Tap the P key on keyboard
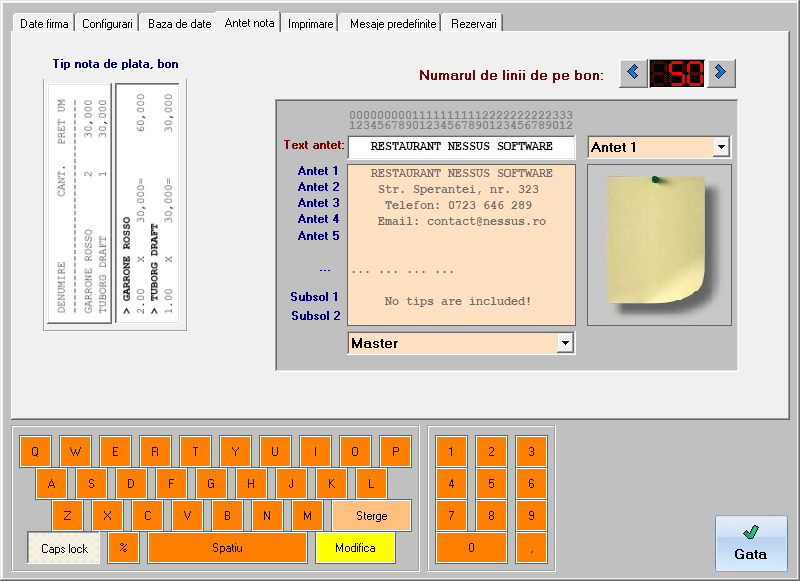 [x=395, y=451]
